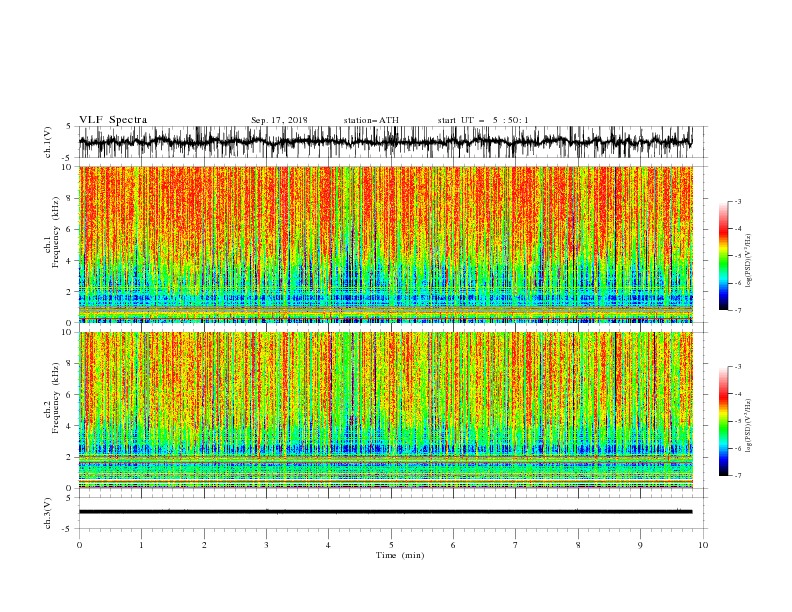Click the ch.1 spectrogram color scale bar
Viewport: 792px width, 612px height.
723,256
